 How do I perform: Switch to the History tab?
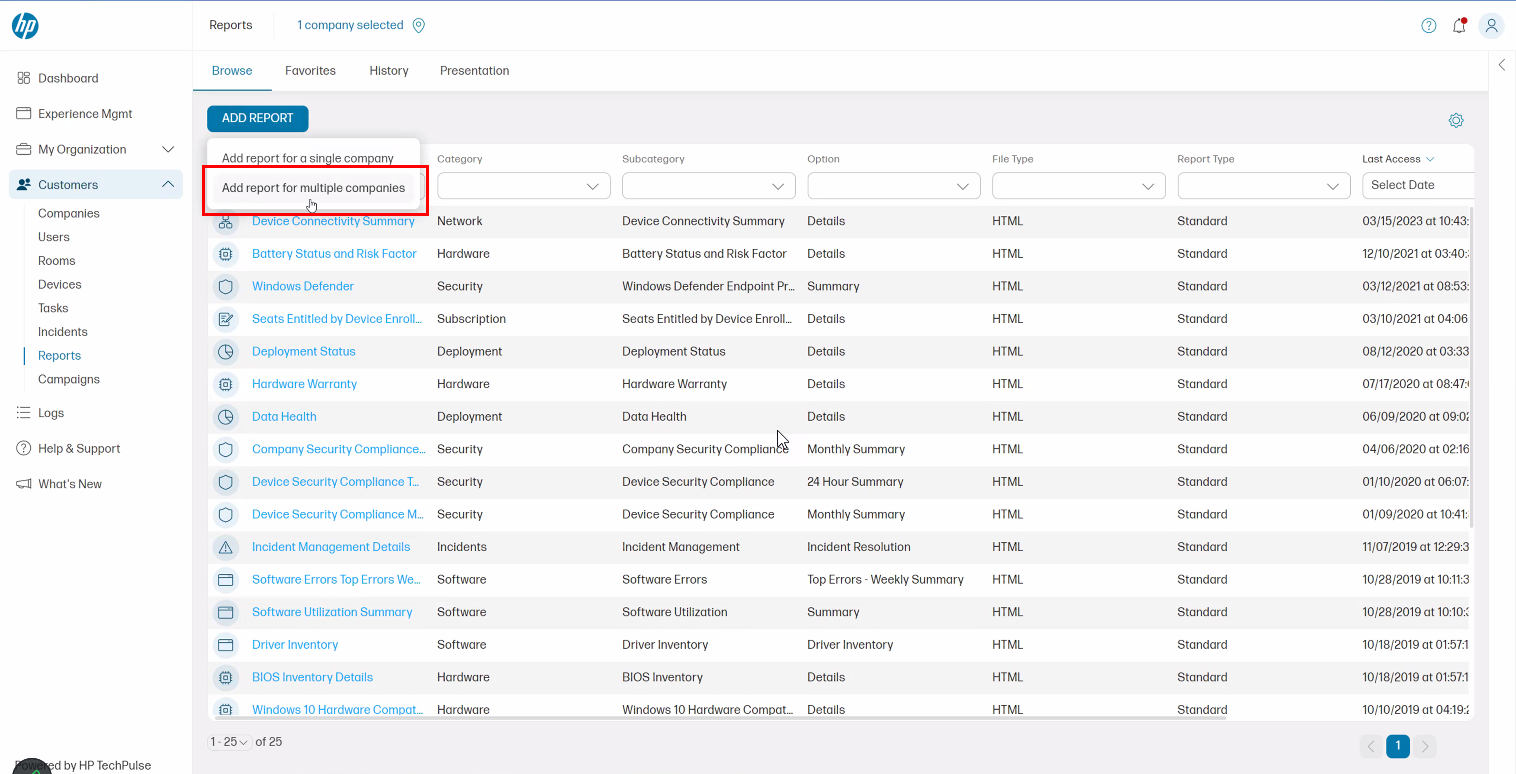click(x=388, y=70)
